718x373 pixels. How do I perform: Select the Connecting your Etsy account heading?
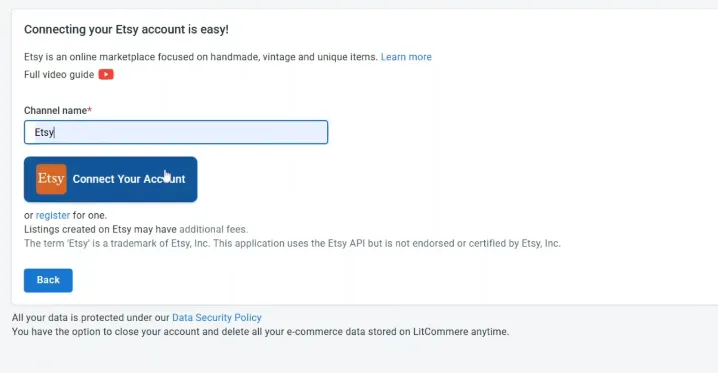tap(126, 29)
